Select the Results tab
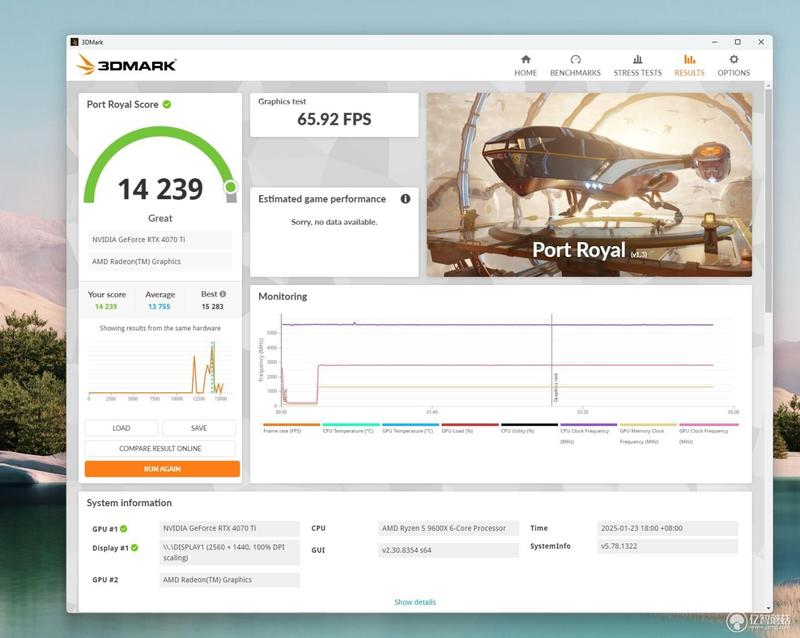800x638 pixels. (689, 66)
